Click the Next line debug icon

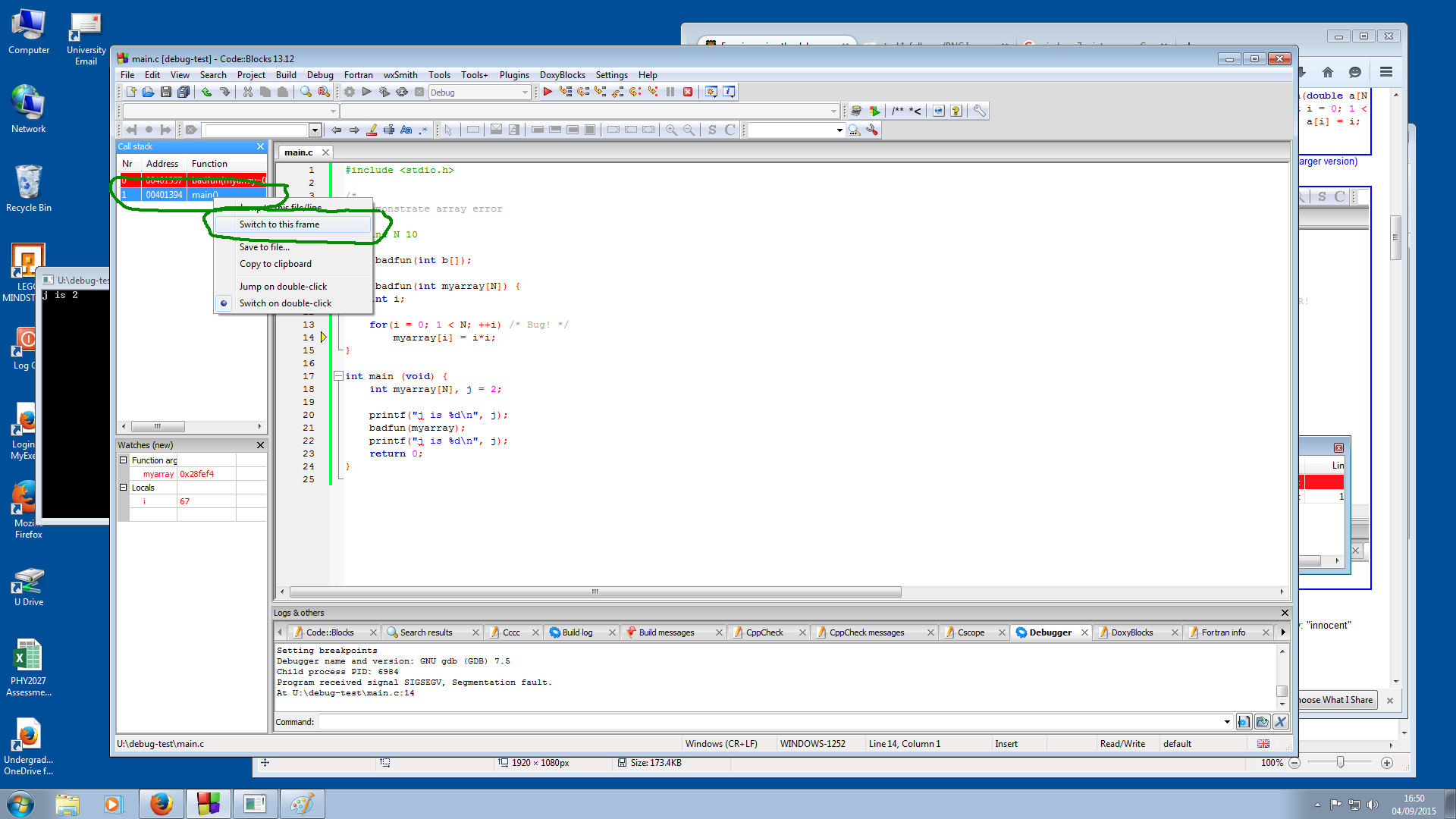click(583, 92)
